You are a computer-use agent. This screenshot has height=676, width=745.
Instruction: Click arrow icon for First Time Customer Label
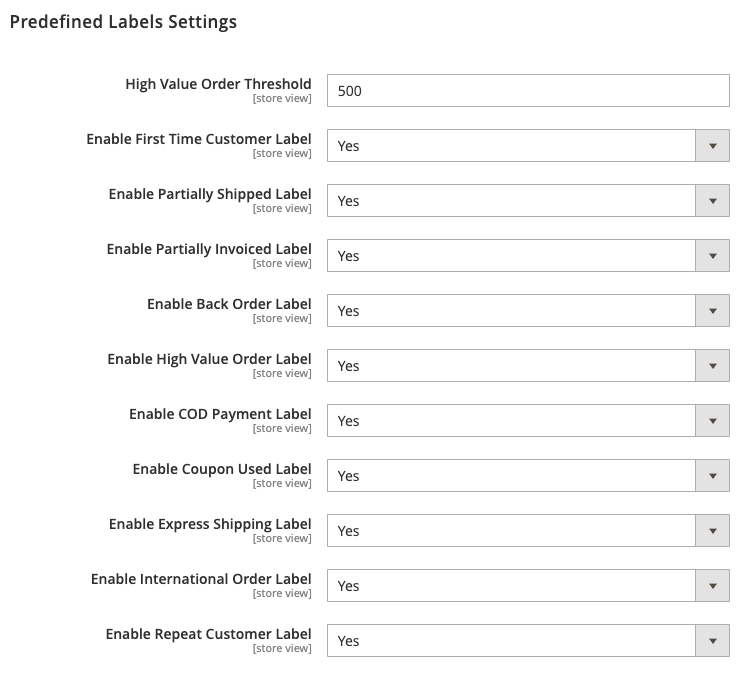click(712, 145)
